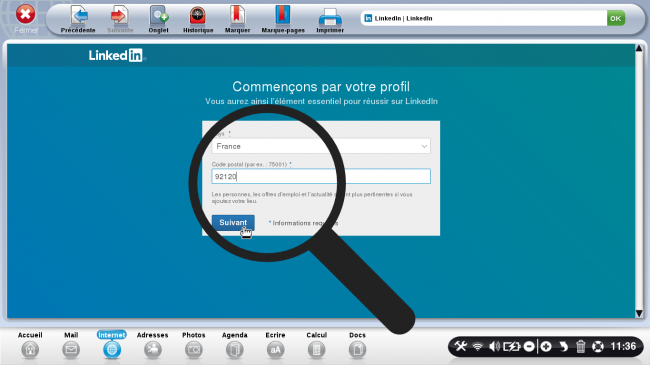Open the Adresses contacts app
Image resolution: width=650 pixels, height=365 pixels.
coord(153,350)
